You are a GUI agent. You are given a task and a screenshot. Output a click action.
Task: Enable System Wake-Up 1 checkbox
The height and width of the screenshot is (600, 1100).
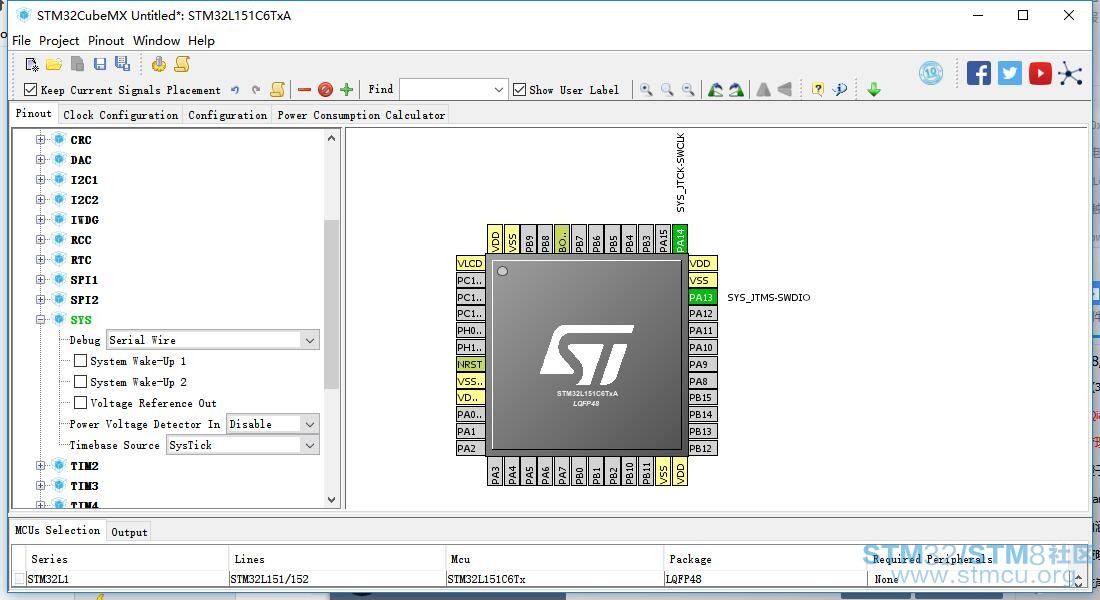[x=81, y=361]
